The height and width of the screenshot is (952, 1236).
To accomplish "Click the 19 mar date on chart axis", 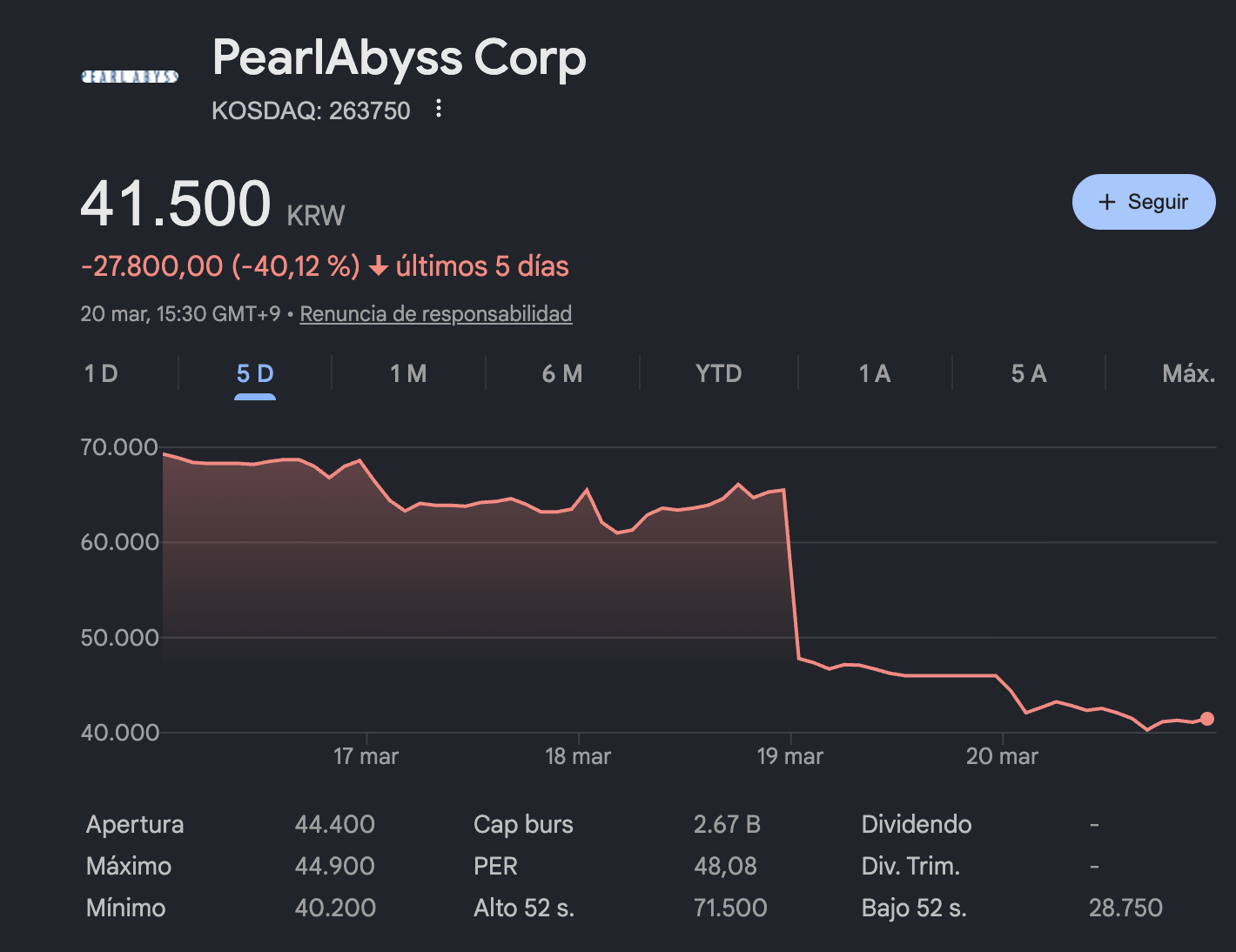I will (789, 756).
